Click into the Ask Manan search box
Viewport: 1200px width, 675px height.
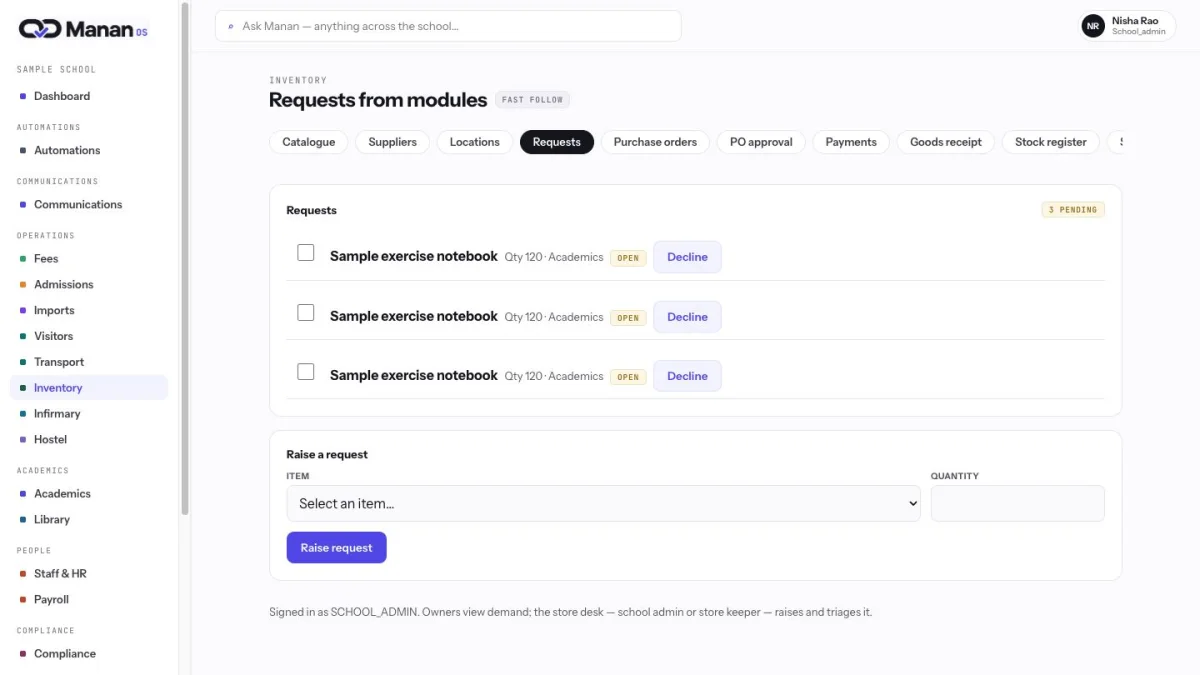click(448, 26)
